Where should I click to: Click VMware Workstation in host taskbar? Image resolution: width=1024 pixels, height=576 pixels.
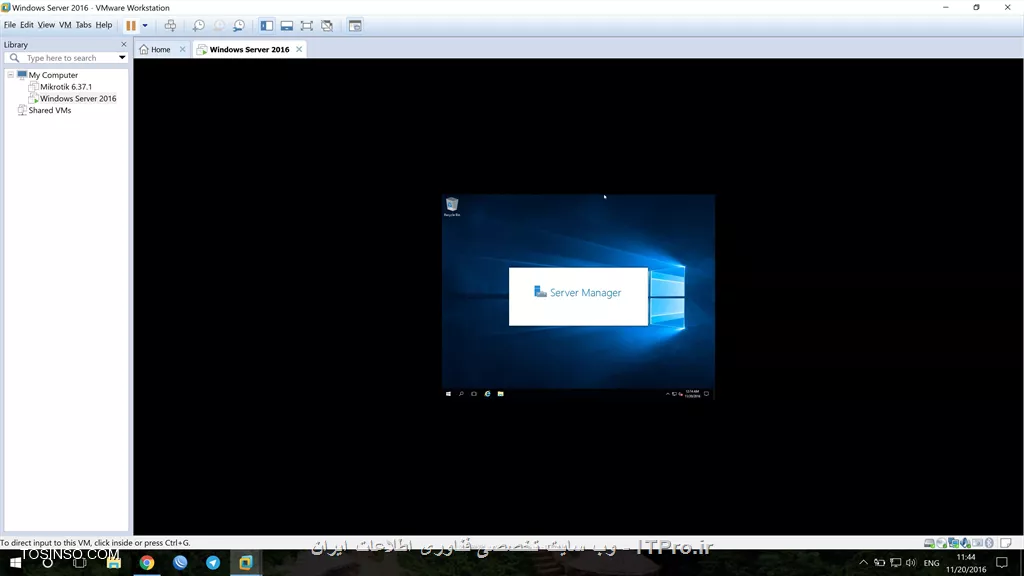coord(246,562)
